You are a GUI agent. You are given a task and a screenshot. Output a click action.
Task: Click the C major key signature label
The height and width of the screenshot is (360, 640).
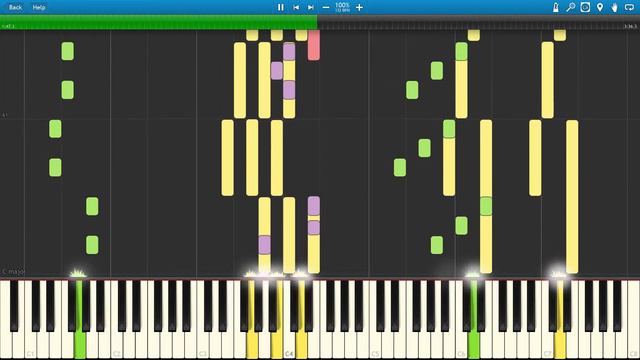point(13,271)
